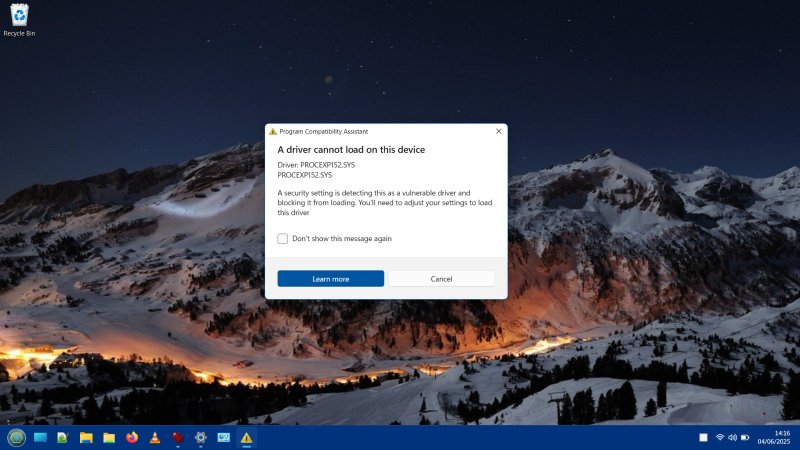The image size is (800, 450).
Task: Open the yellow File Explorer taskbar icon
Action: [86, 438]
